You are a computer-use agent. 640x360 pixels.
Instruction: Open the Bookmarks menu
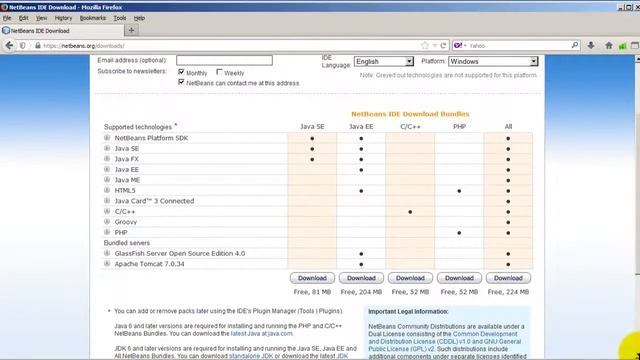93,18
